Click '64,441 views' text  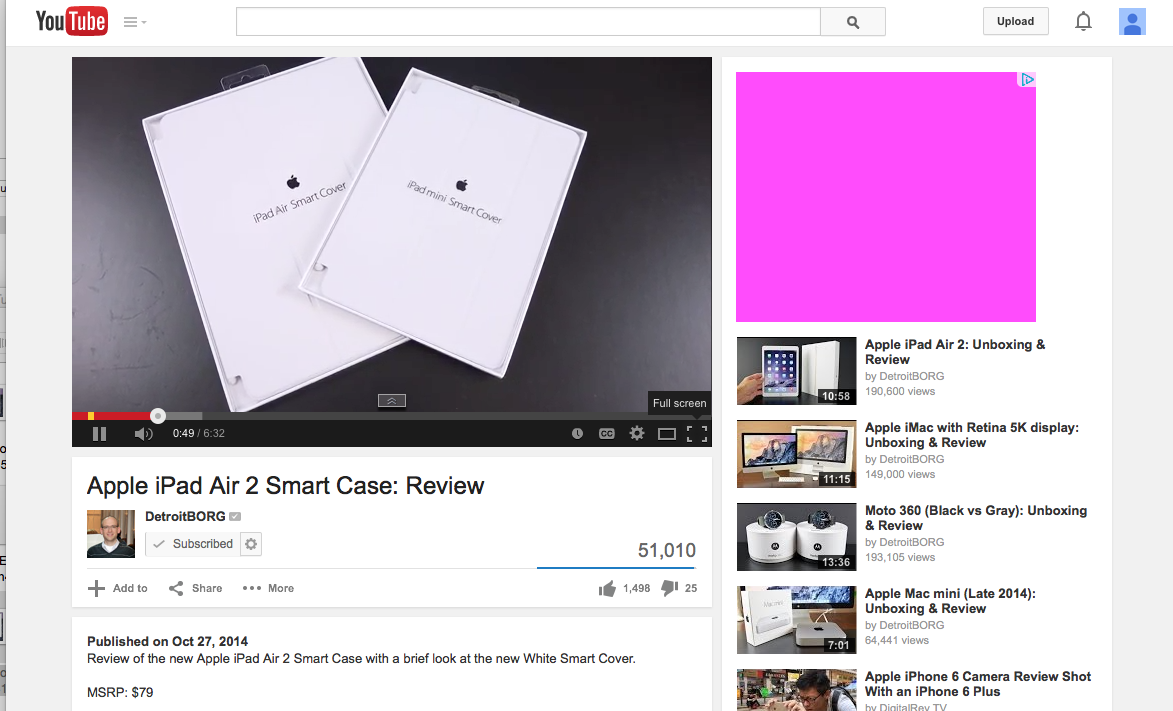[896, 640]
